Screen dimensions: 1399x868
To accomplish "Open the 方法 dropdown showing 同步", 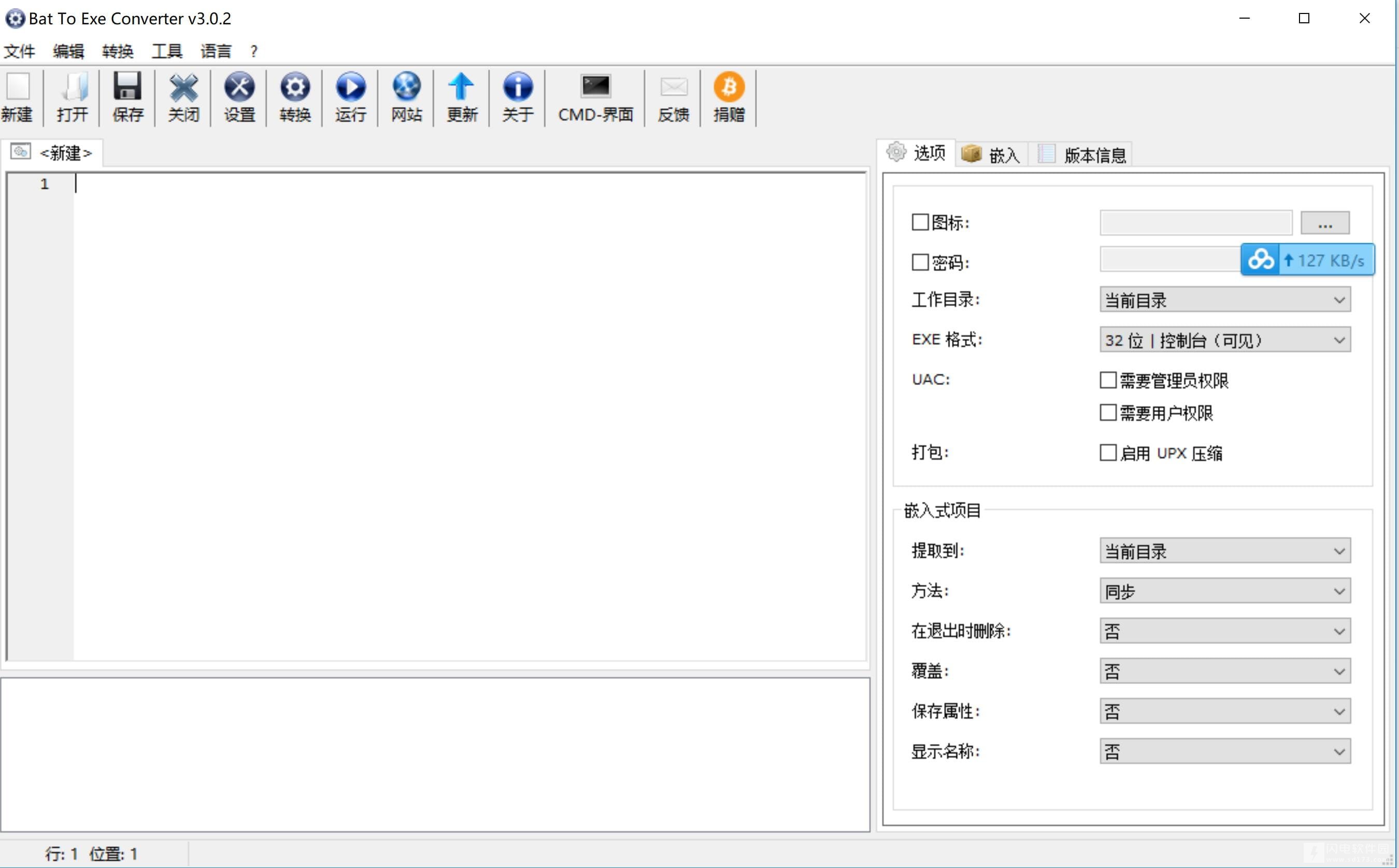I will coord(1225,591).
